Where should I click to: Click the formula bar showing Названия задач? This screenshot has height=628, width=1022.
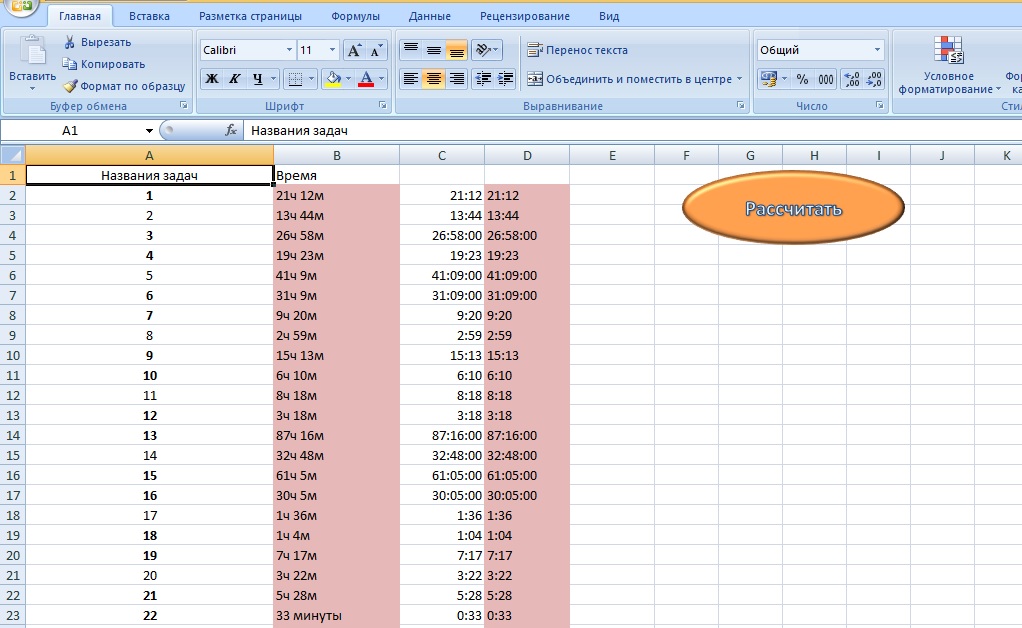(x=632, y=131)
